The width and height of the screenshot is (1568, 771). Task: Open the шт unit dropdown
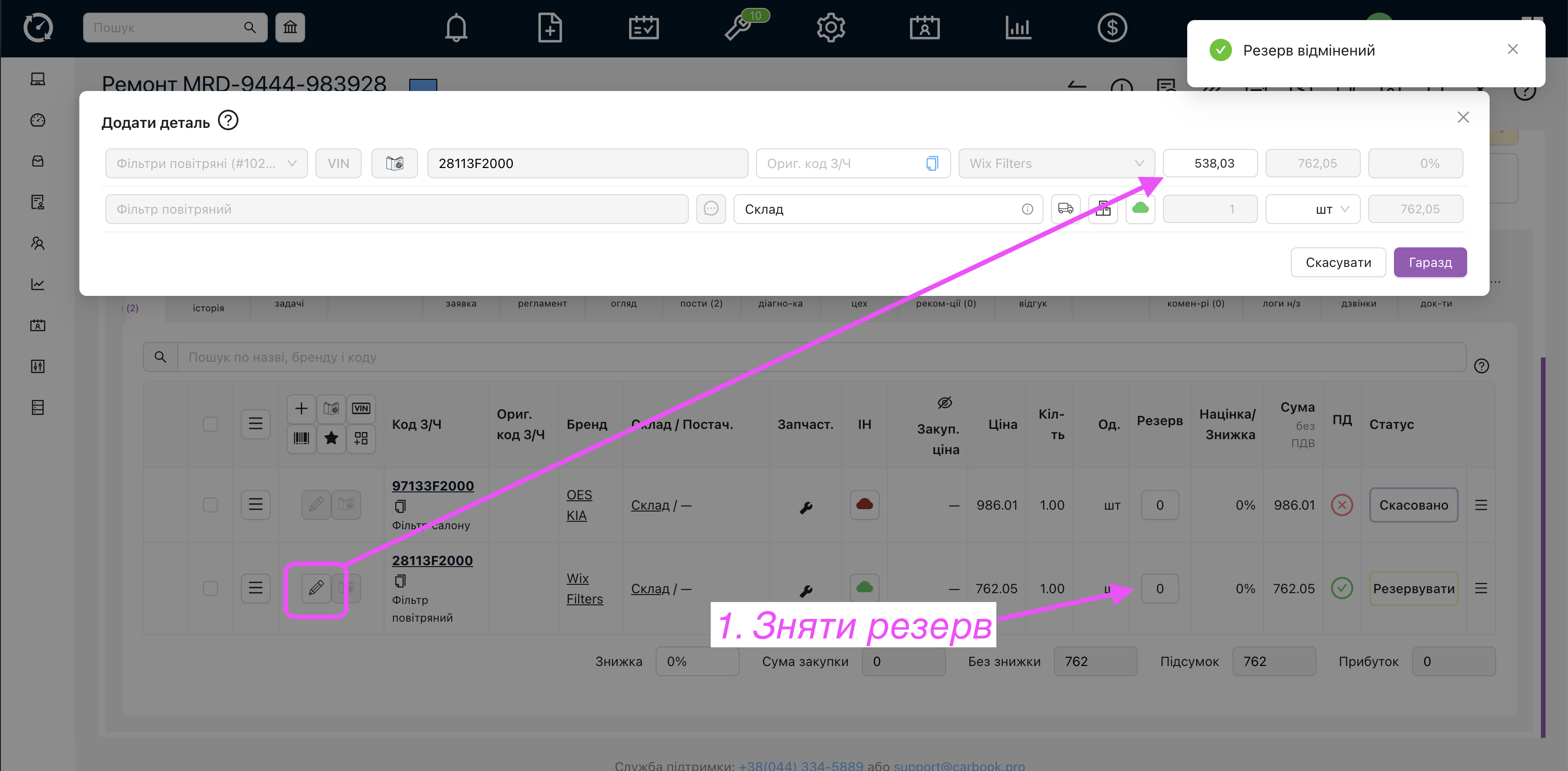tap(1312, 209)
